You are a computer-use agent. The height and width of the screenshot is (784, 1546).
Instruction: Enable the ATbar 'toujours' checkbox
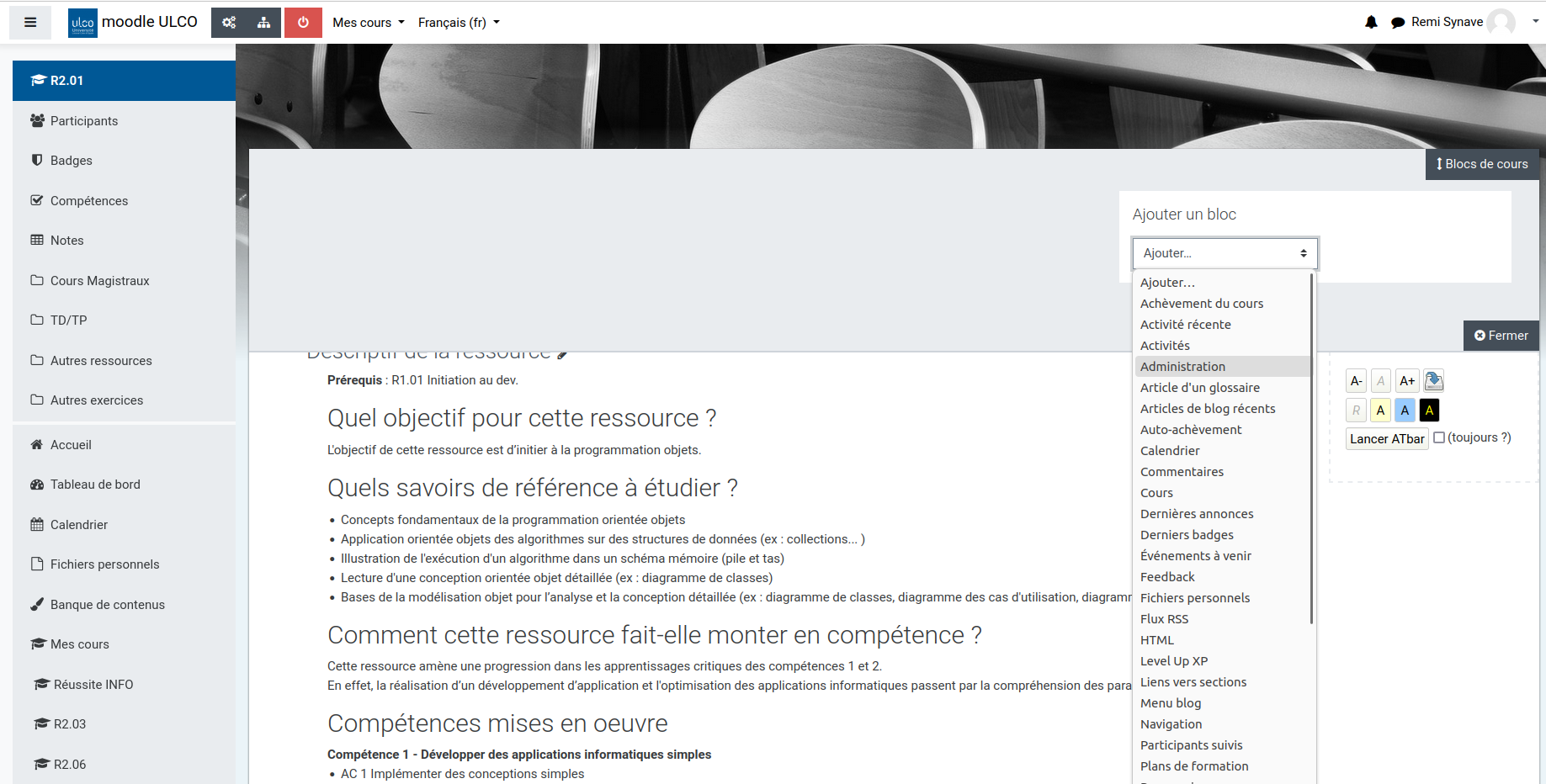point(1439,437)
